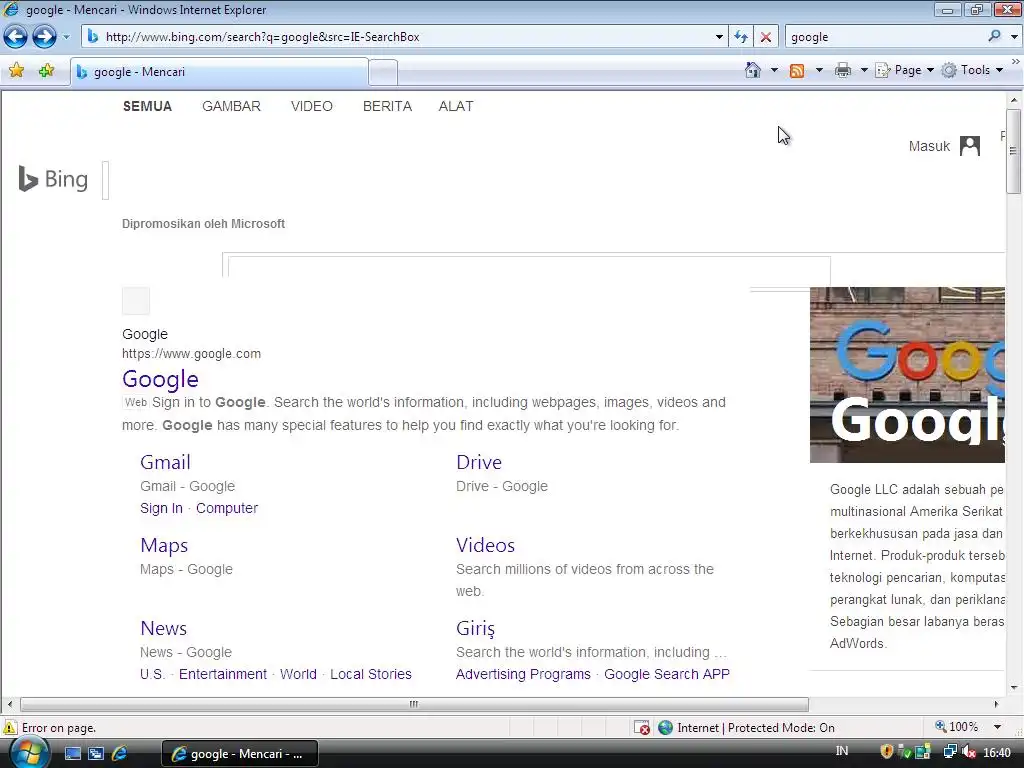
Task: Open the Drive sitelink
Action: tap(479, 462)
